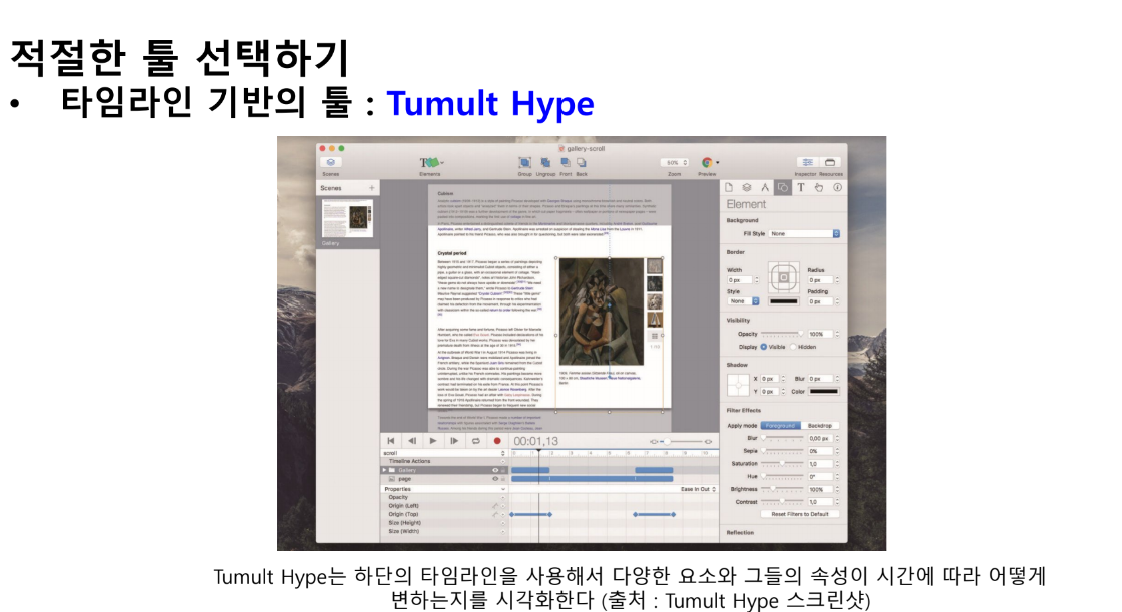
Task: Step back one frame button
Action: pyautogui.click(x=411, y=441)
